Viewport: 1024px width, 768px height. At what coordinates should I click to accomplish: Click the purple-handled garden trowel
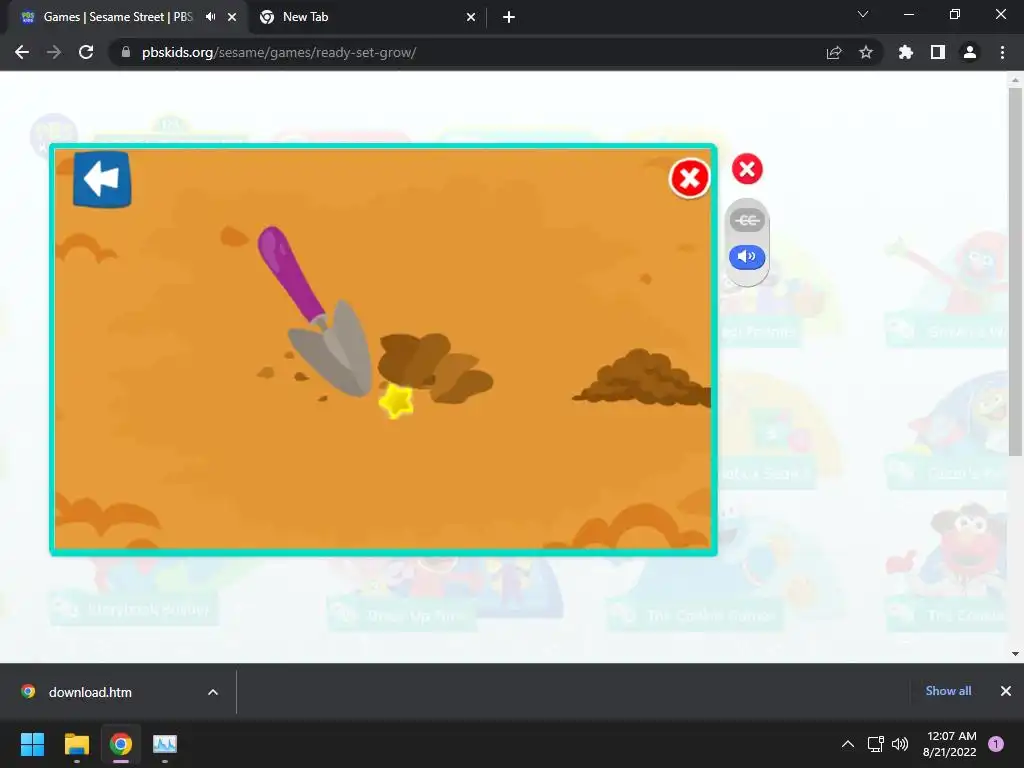[315, 311]
